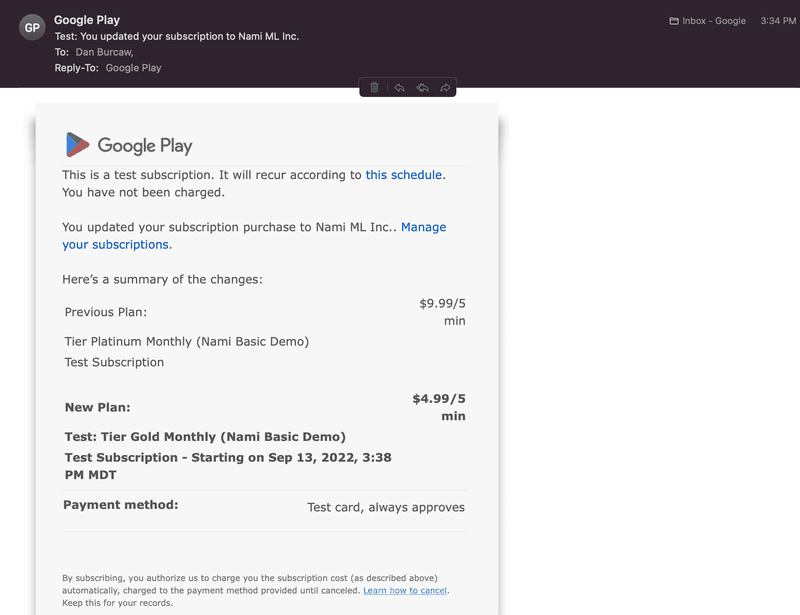Click the reply all icon
This screenshot has width=800, height=615.
click(x=422, y=88)
